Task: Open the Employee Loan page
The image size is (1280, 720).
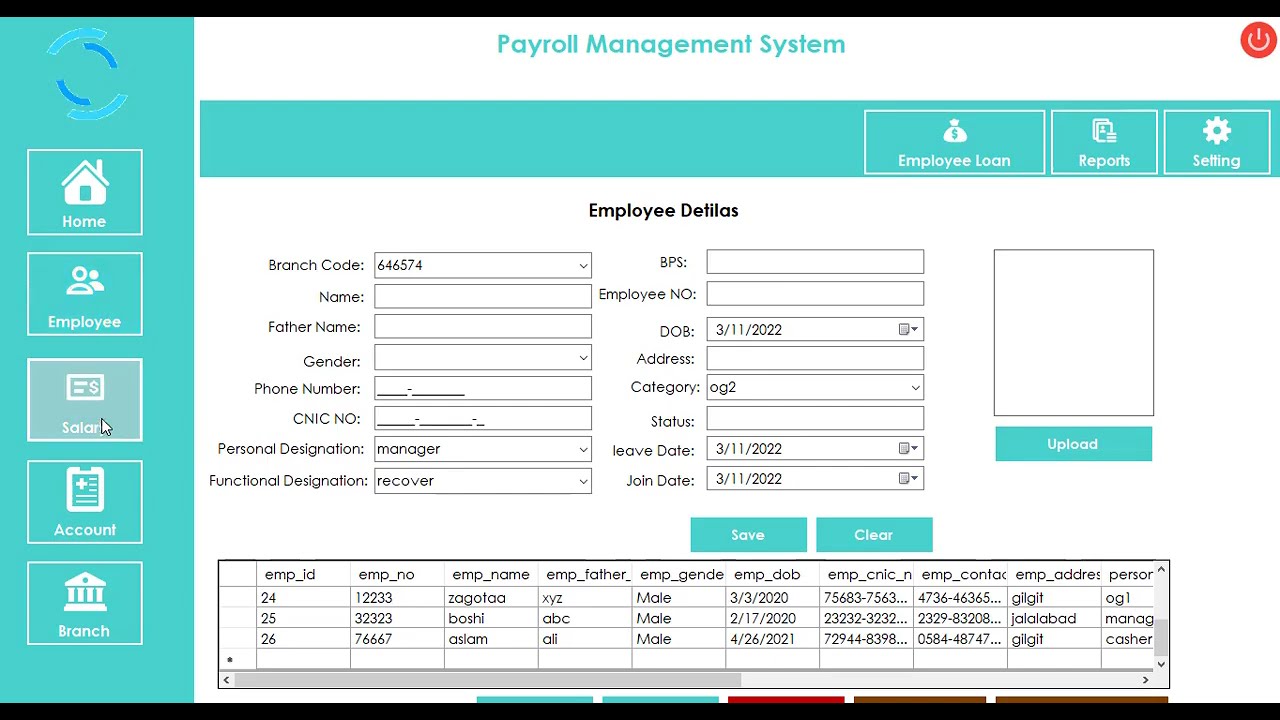Action: coord(954,142)
